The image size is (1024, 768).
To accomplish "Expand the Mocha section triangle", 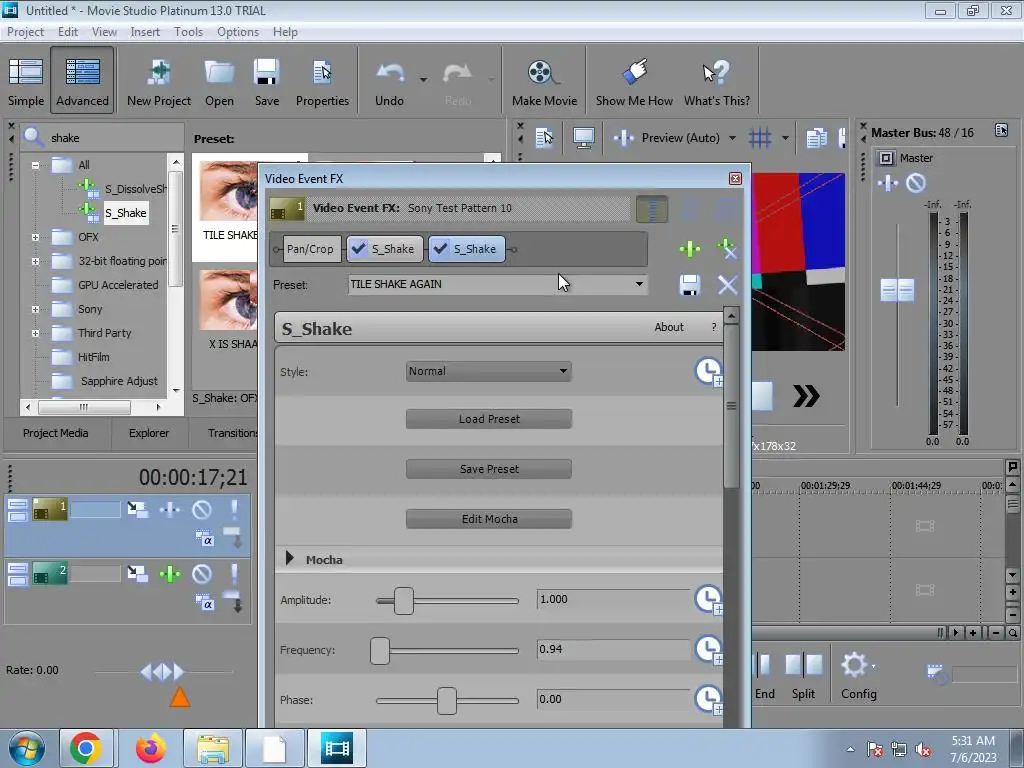I will 290,558.
